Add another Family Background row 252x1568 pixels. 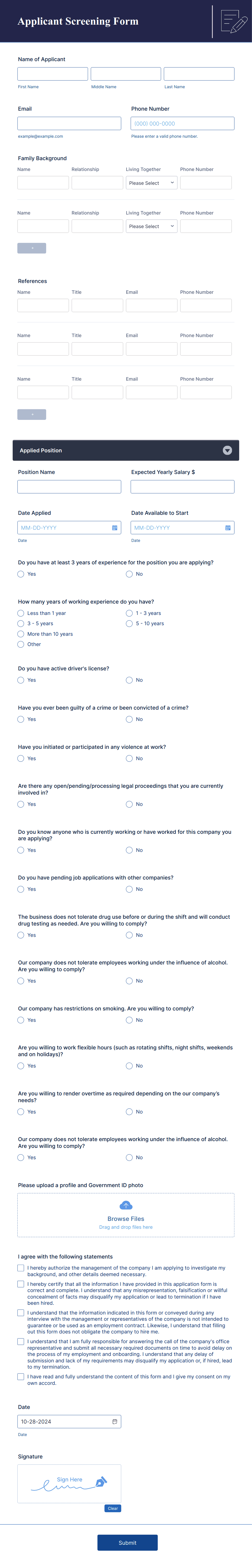(32, 248)
